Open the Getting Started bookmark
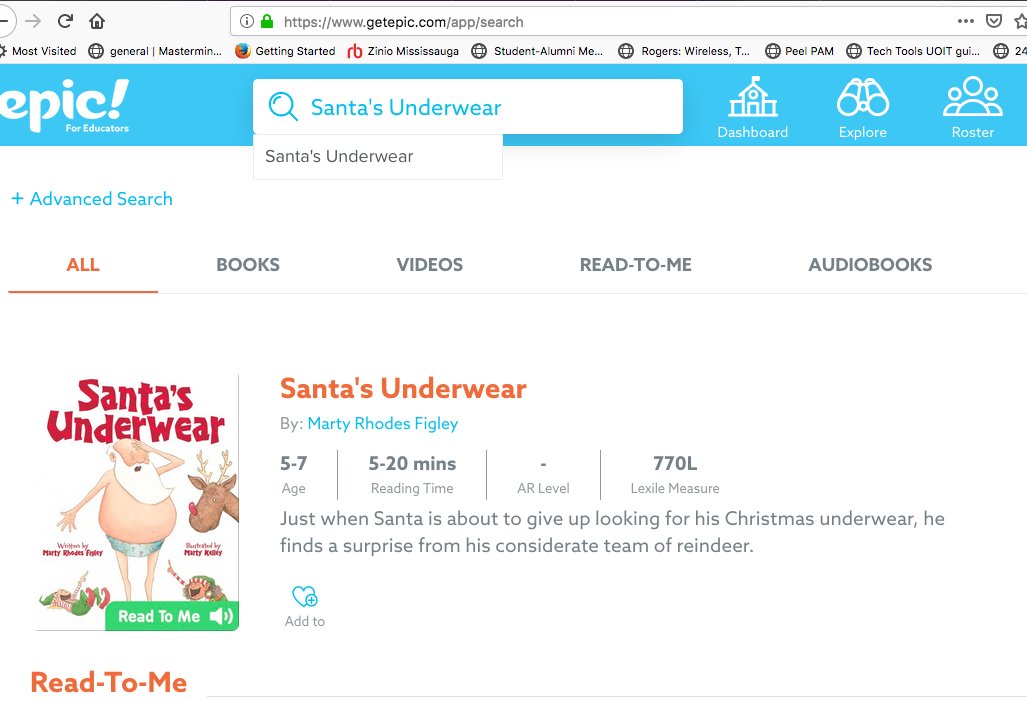 pyautogui.click(x=286, y=51)
